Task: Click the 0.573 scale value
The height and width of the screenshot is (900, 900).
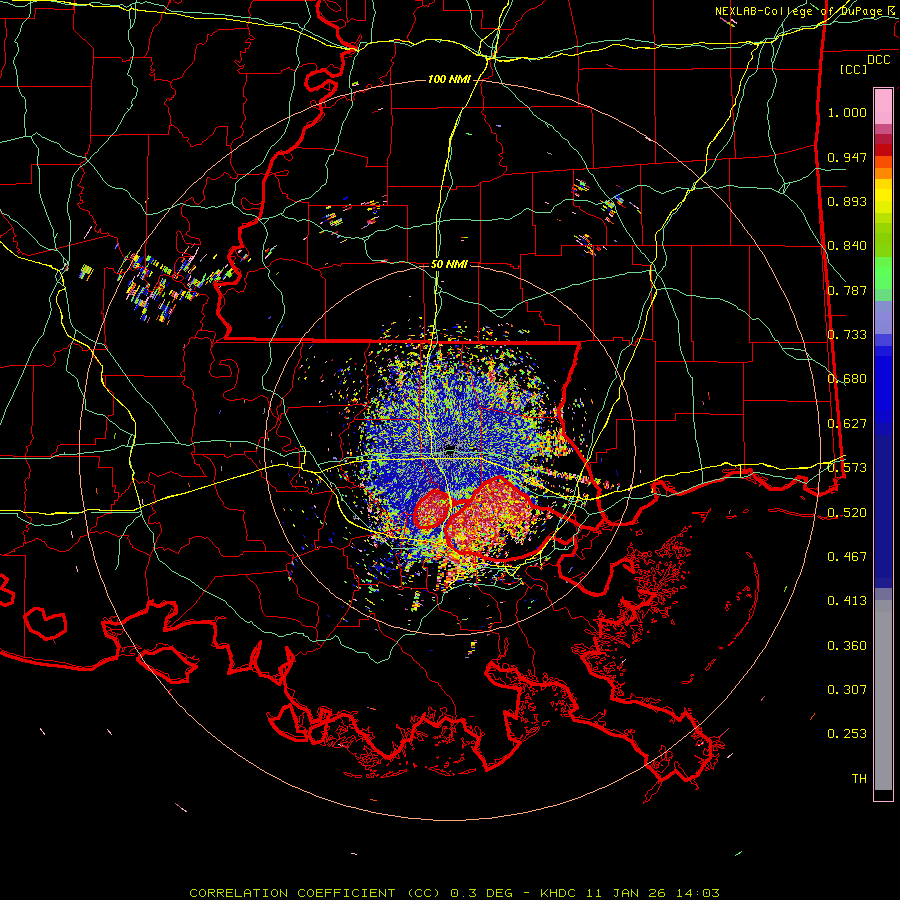Action: coord(847,468)
